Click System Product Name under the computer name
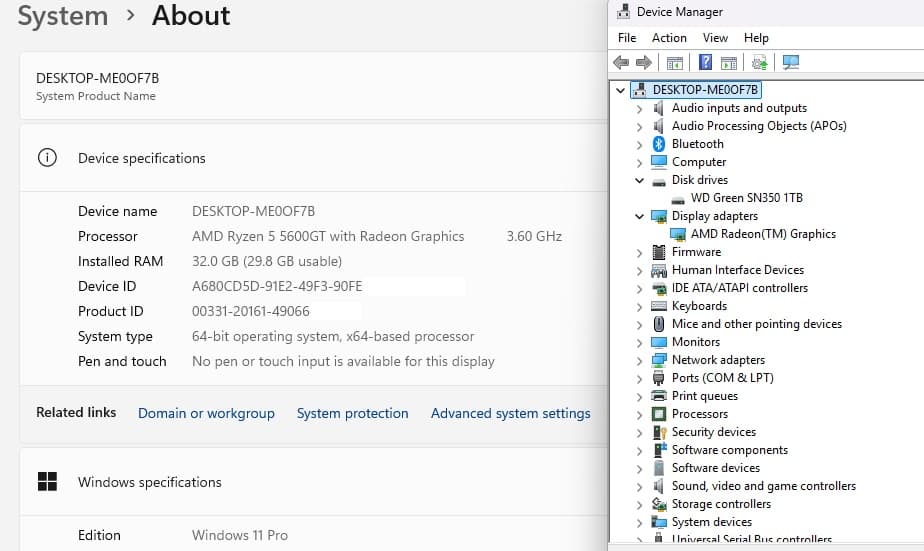This screenshot has width=924, height=551. coord(95,96)
